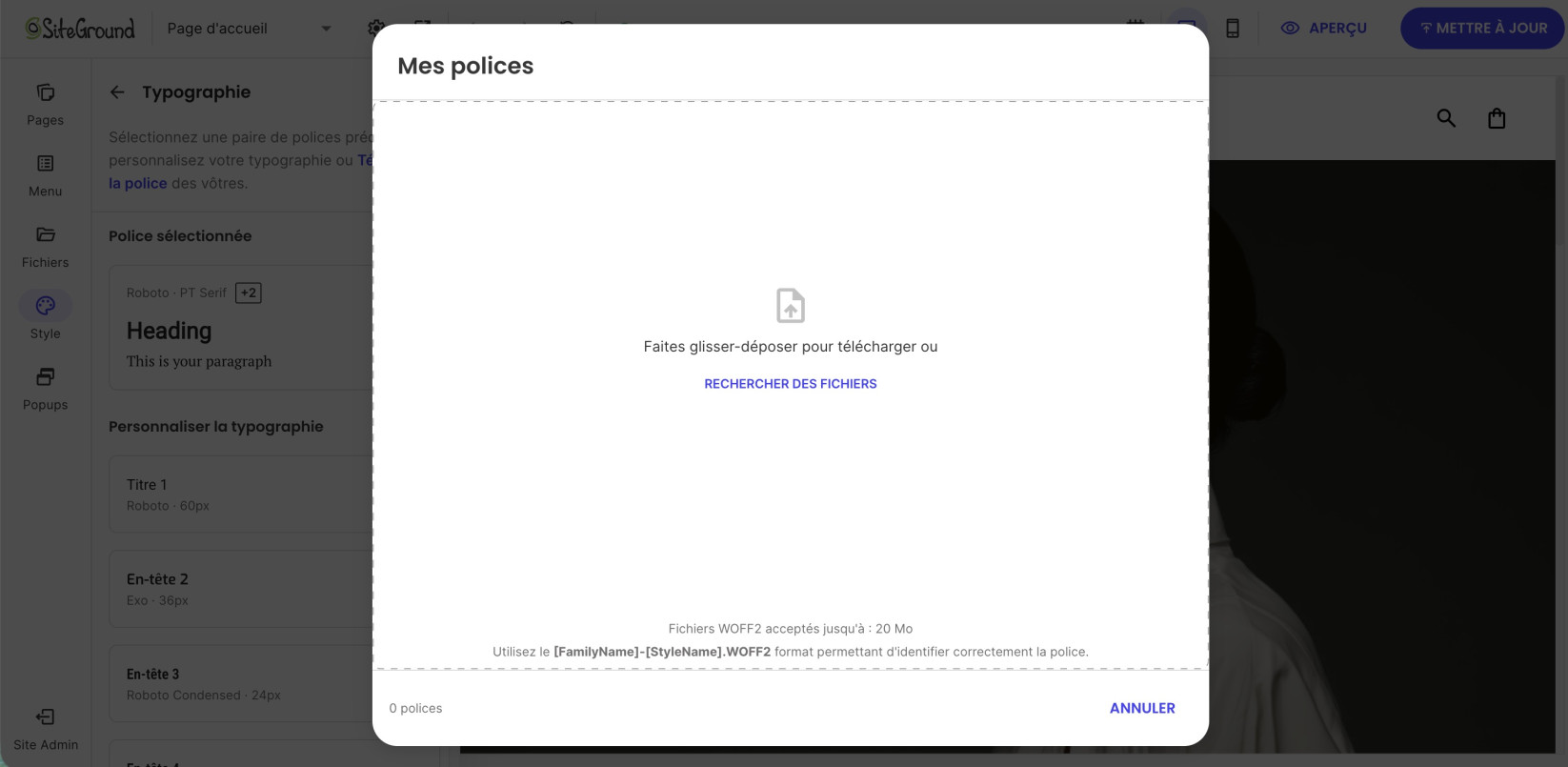Screen dimensions: 1568x767
Task: Click the site settings gear icon
Action: tap(375, 28)
